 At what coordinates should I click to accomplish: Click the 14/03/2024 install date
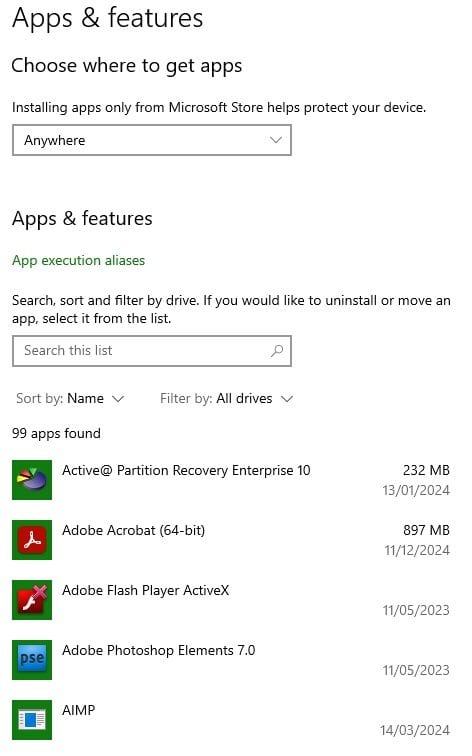(x=415, y=730)
